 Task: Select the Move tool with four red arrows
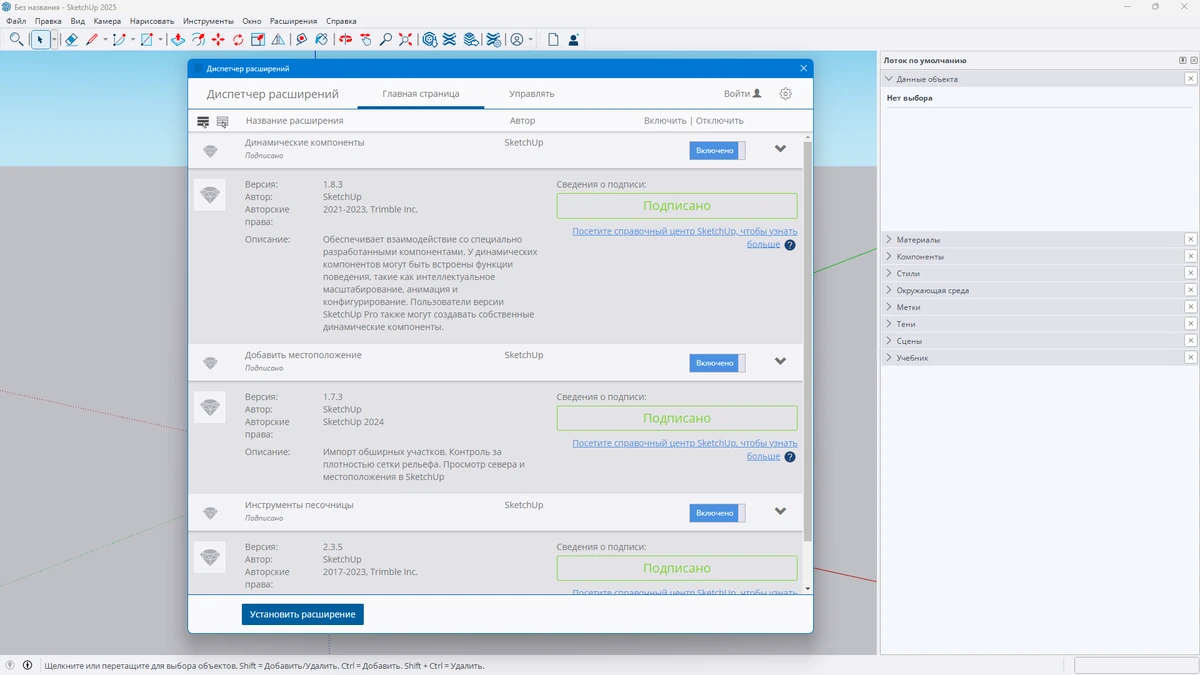(218, 40)
